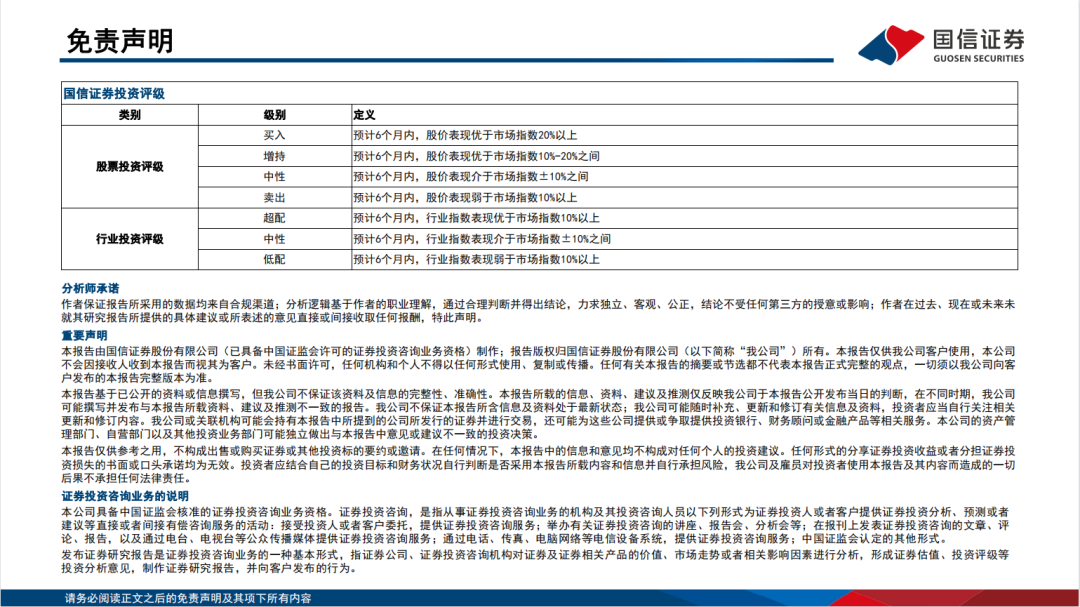Click the Guosen Securities logo
The width and height of the screenshot is (1080, 607).
tap(941, 45)
